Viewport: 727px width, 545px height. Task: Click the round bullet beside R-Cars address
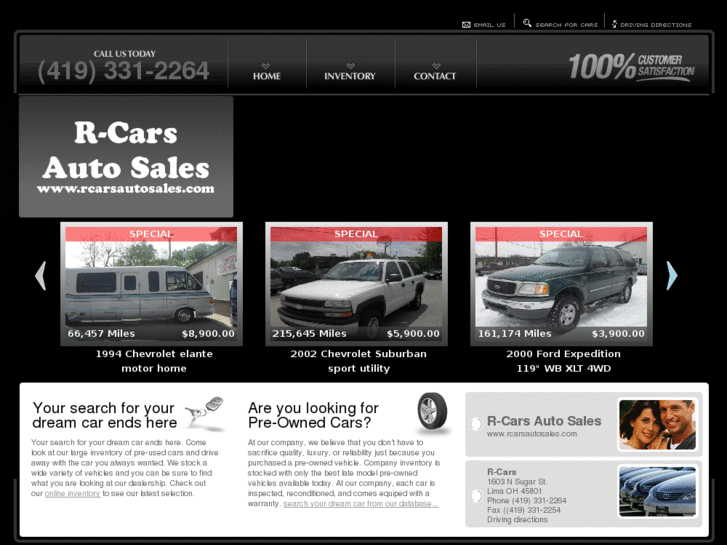[476, 496]
